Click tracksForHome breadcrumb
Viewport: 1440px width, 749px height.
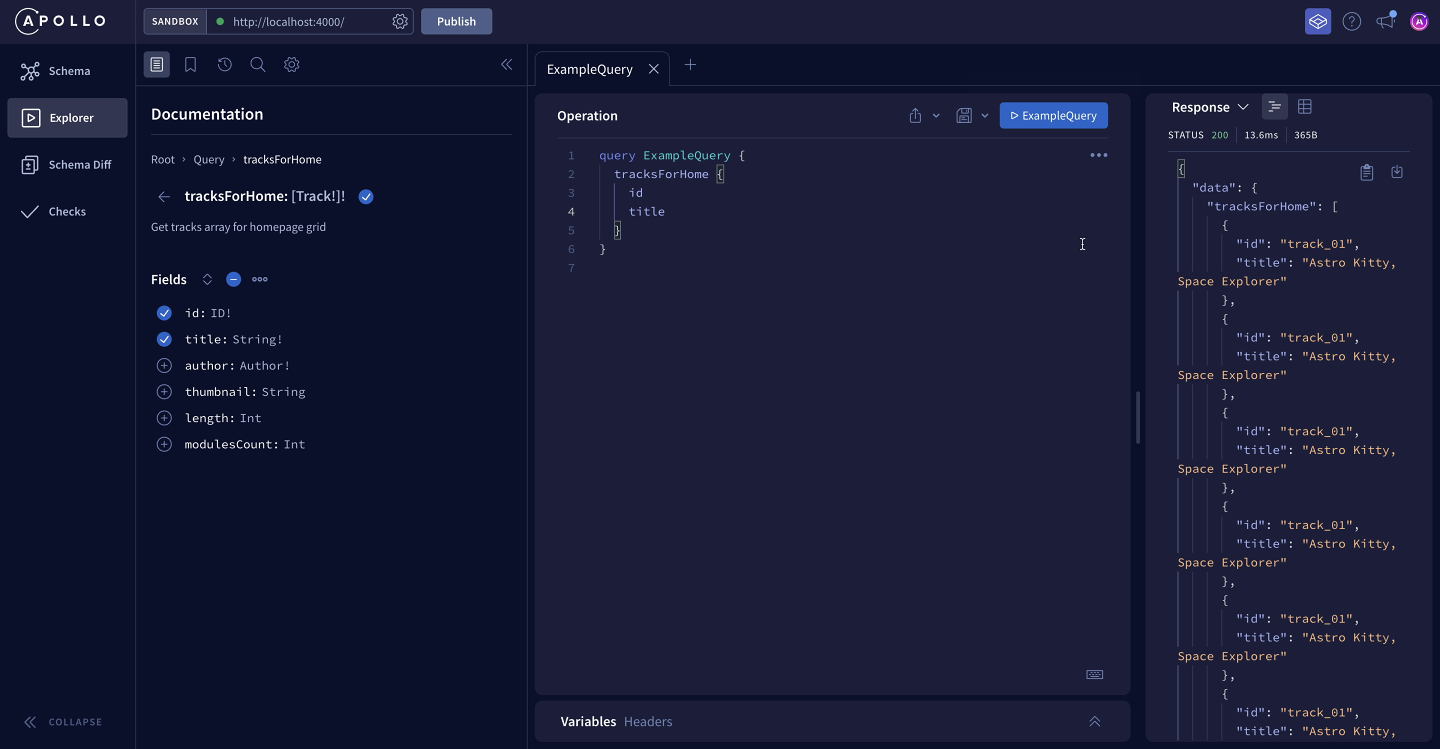click(x=282, y=159)
